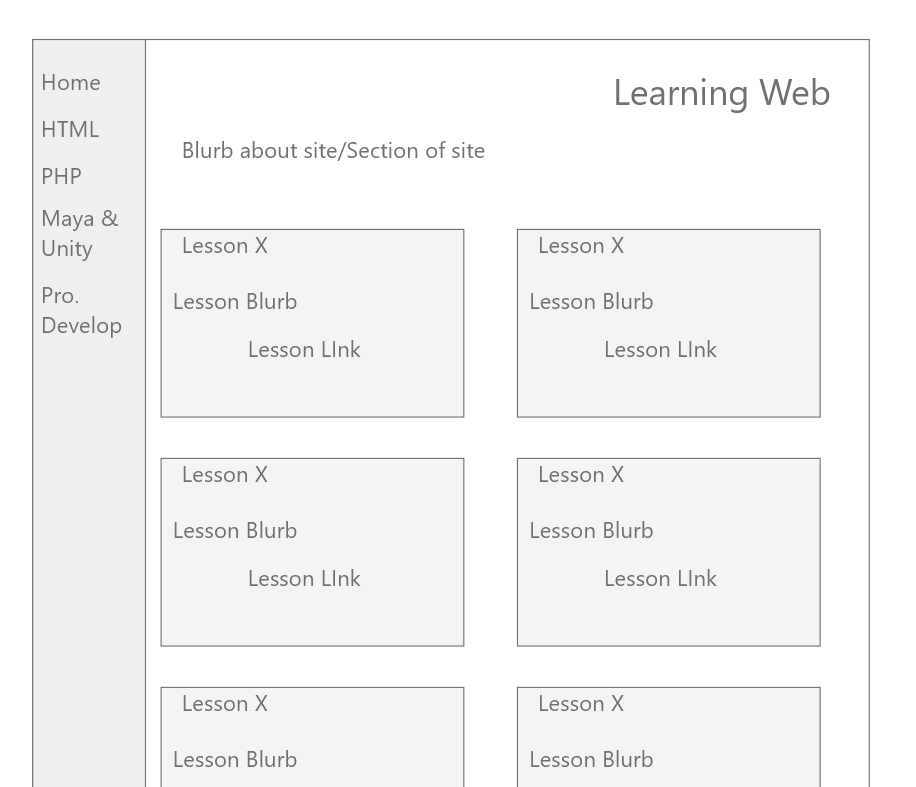Screen dimensions: 916x787
Task: Click Lesson Blurb text in third row's left card
Action: 235,760
